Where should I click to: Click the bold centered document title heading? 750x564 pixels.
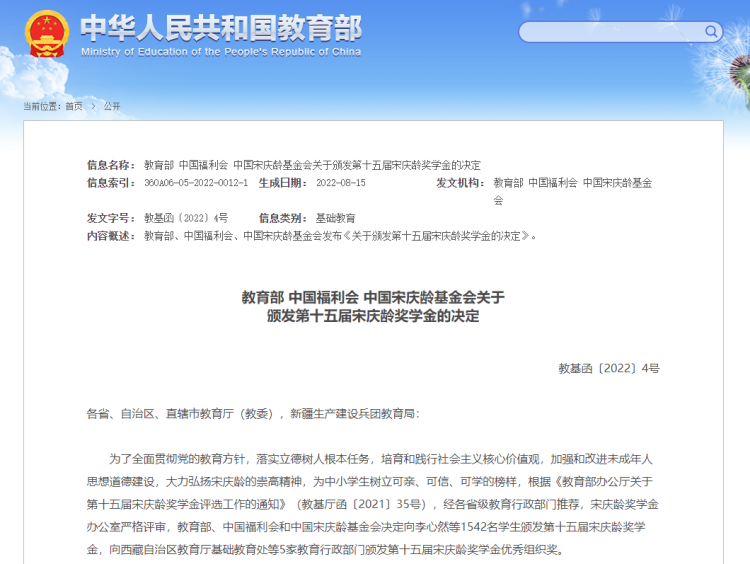tap(373, 306)
